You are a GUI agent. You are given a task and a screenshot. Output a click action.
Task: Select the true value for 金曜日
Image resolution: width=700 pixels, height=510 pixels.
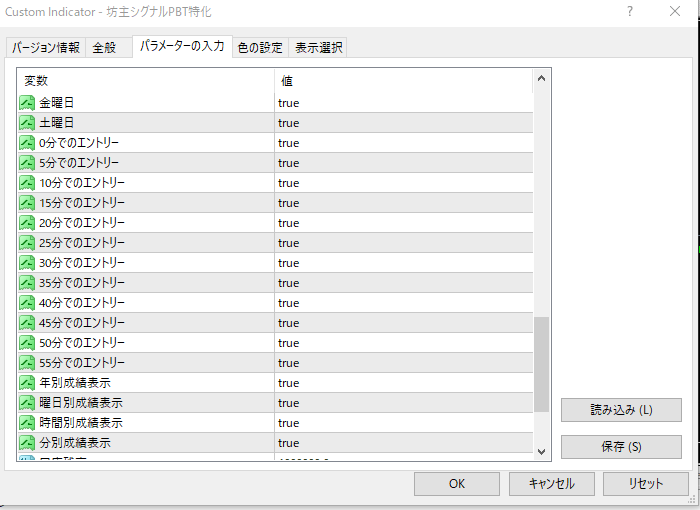(288, 103)
